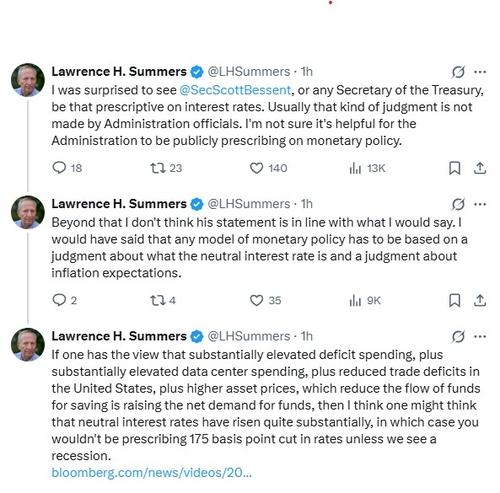Open the bloomberg.com news video link
The width and height of the screenshot is (500, 493).
(152, 473)
